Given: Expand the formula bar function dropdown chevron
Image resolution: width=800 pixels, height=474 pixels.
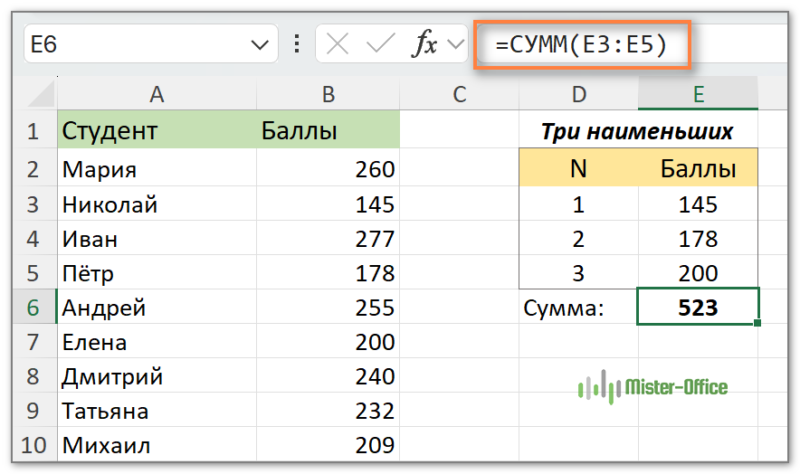Looking at the screenshot, I should click(457, 44).
